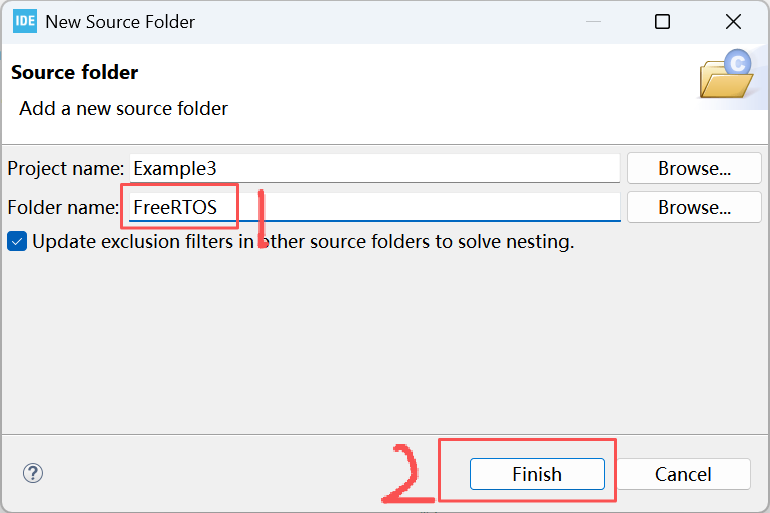Focus the Project name field containing Example3

(x=375, y=168)
